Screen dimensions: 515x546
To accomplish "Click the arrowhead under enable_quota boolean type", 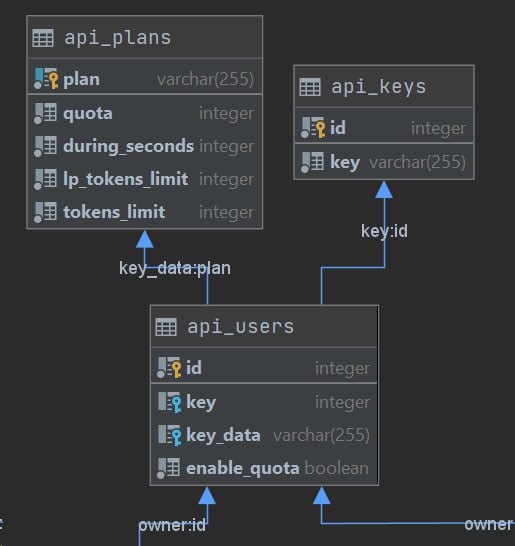I will [x=321, y=496].
